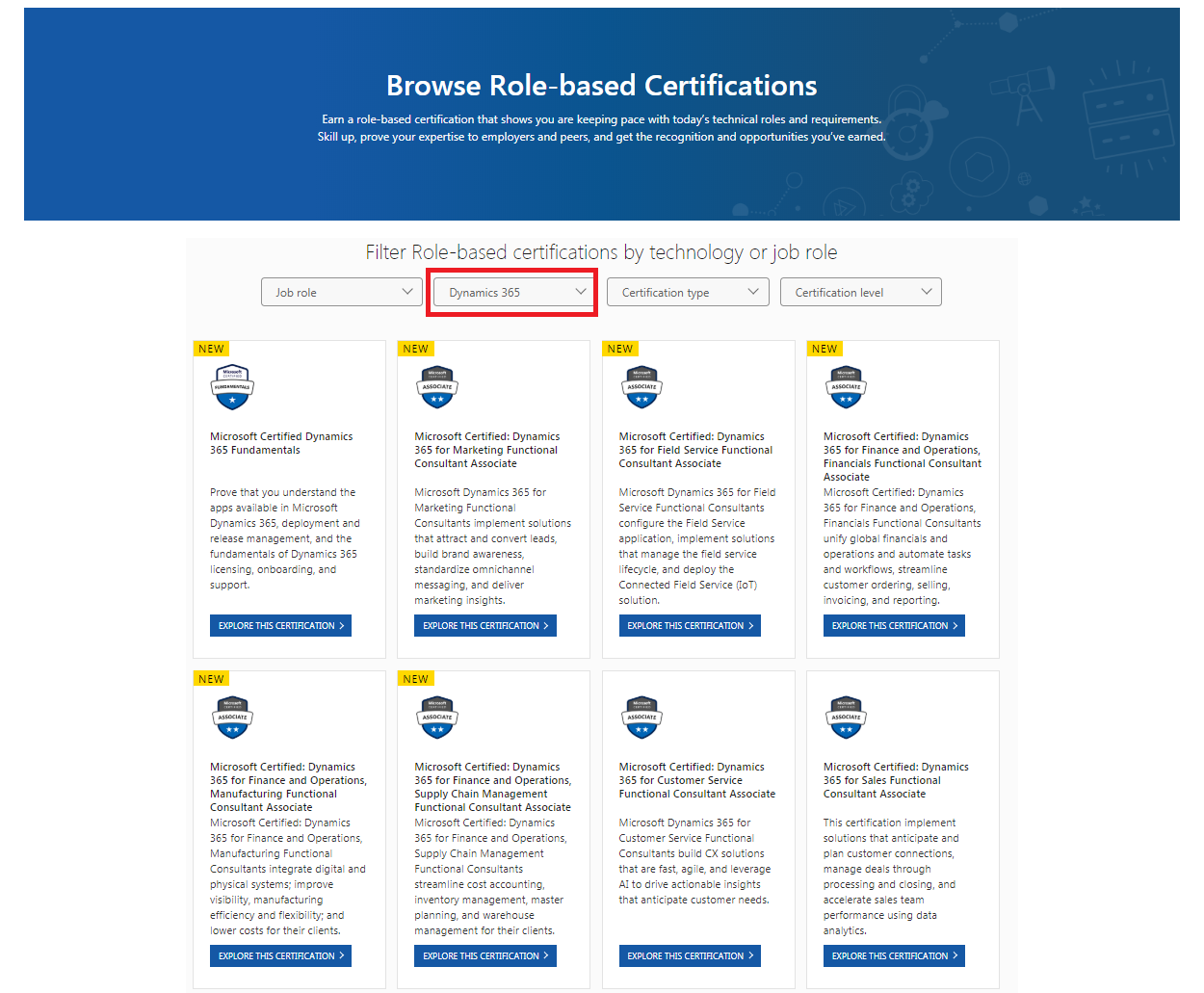Image resolution: width=1204 pixels, height=993 pixels.
Task: Click the Field Service Functional Consultant badge
Action: click(641, 387)
